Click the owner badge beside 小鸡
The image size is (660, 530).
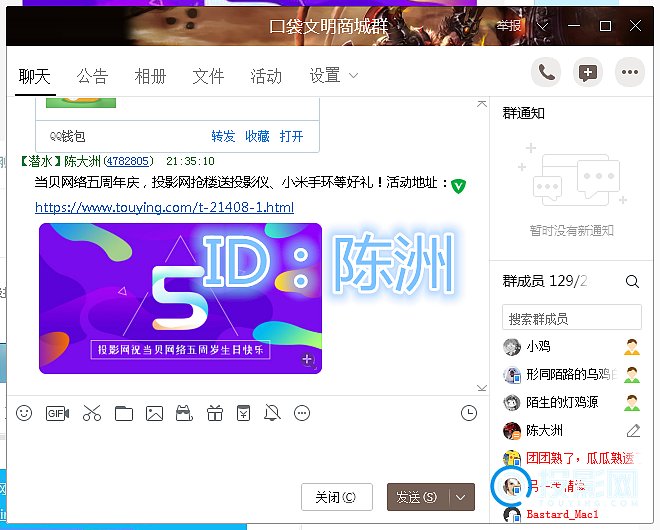(x=632, y=347)
